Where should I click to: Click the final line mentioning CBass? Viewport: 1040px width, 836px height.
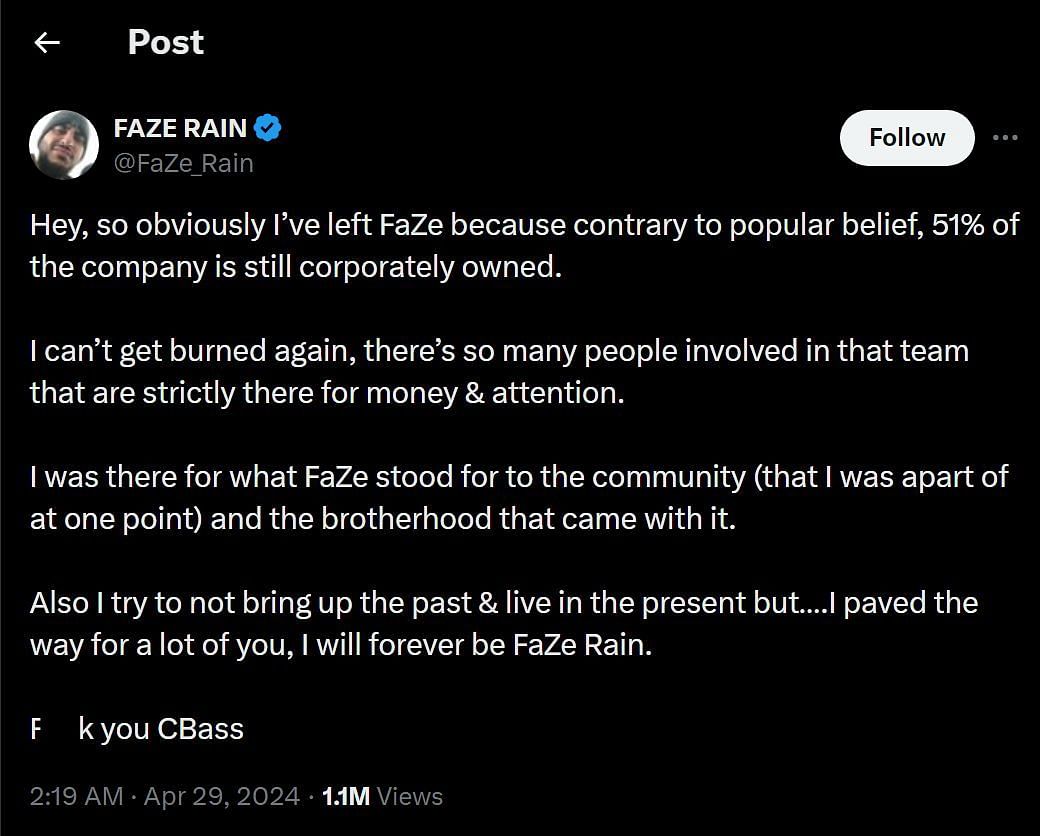tap(138, 729)
